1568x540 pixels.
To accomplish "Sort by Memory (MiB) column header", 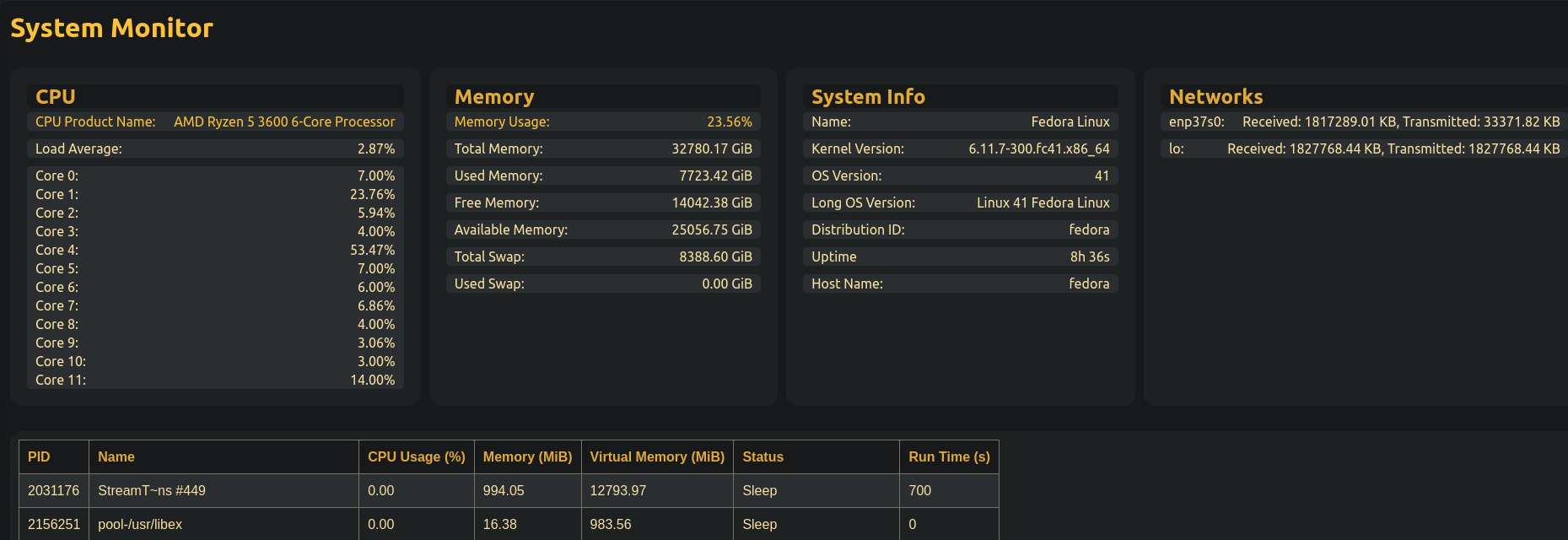I will 527,456.
